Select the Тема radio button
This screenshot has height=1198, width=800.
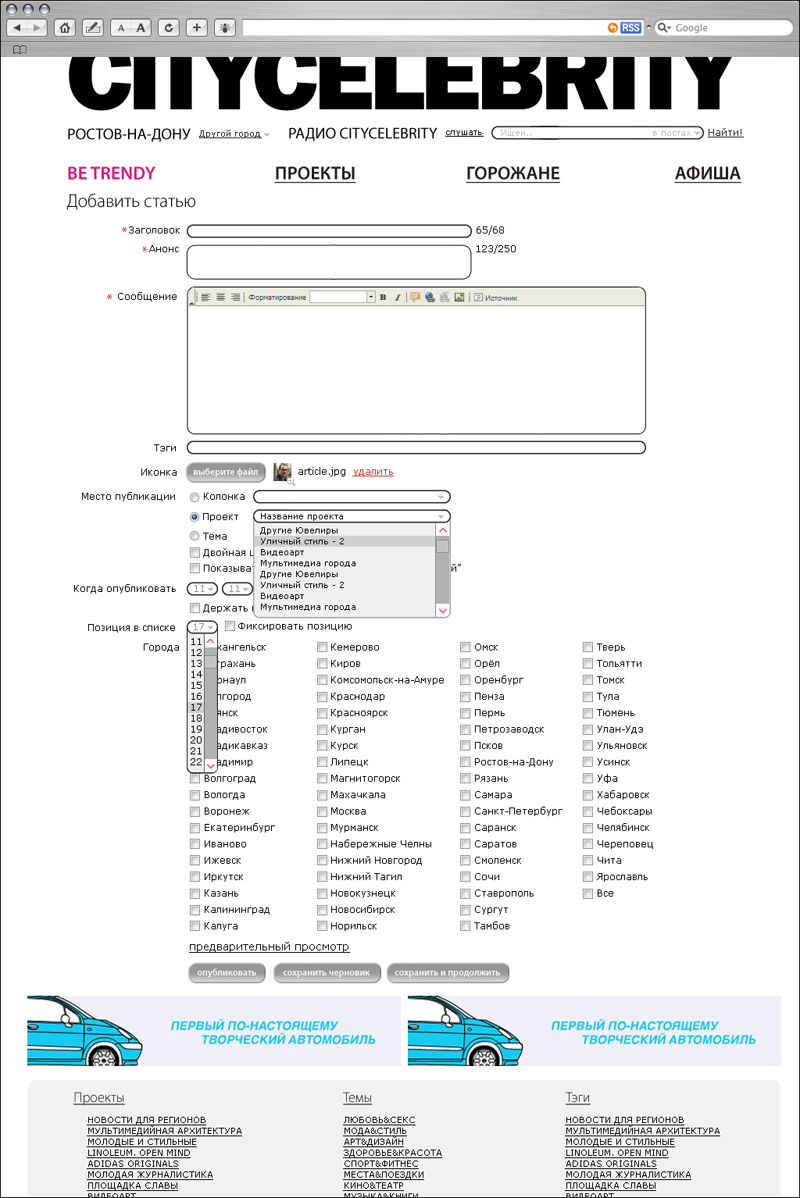click(x=194, y=536)
